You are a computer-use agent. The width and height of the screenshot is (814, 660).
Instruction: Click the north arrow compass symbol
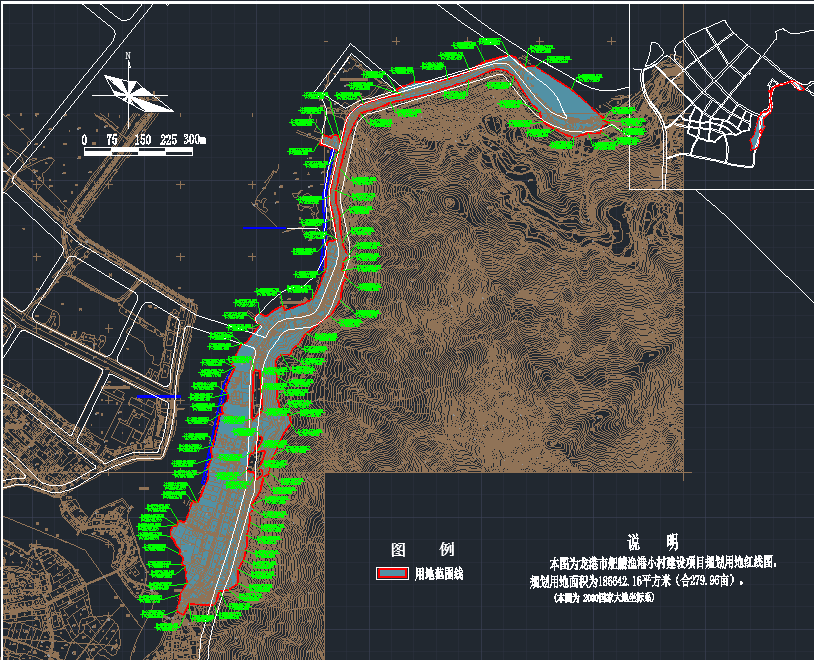click(x=131, y=94)
